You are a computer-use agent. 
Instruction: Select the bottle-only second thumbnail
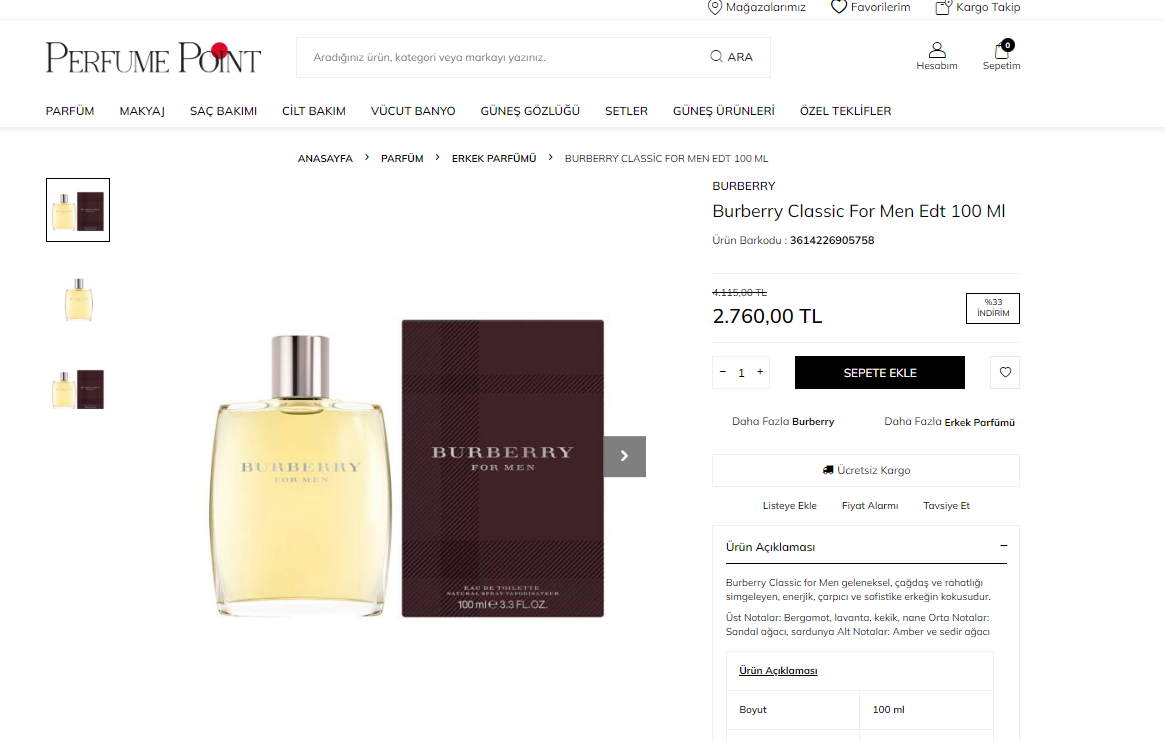(78, 299)
